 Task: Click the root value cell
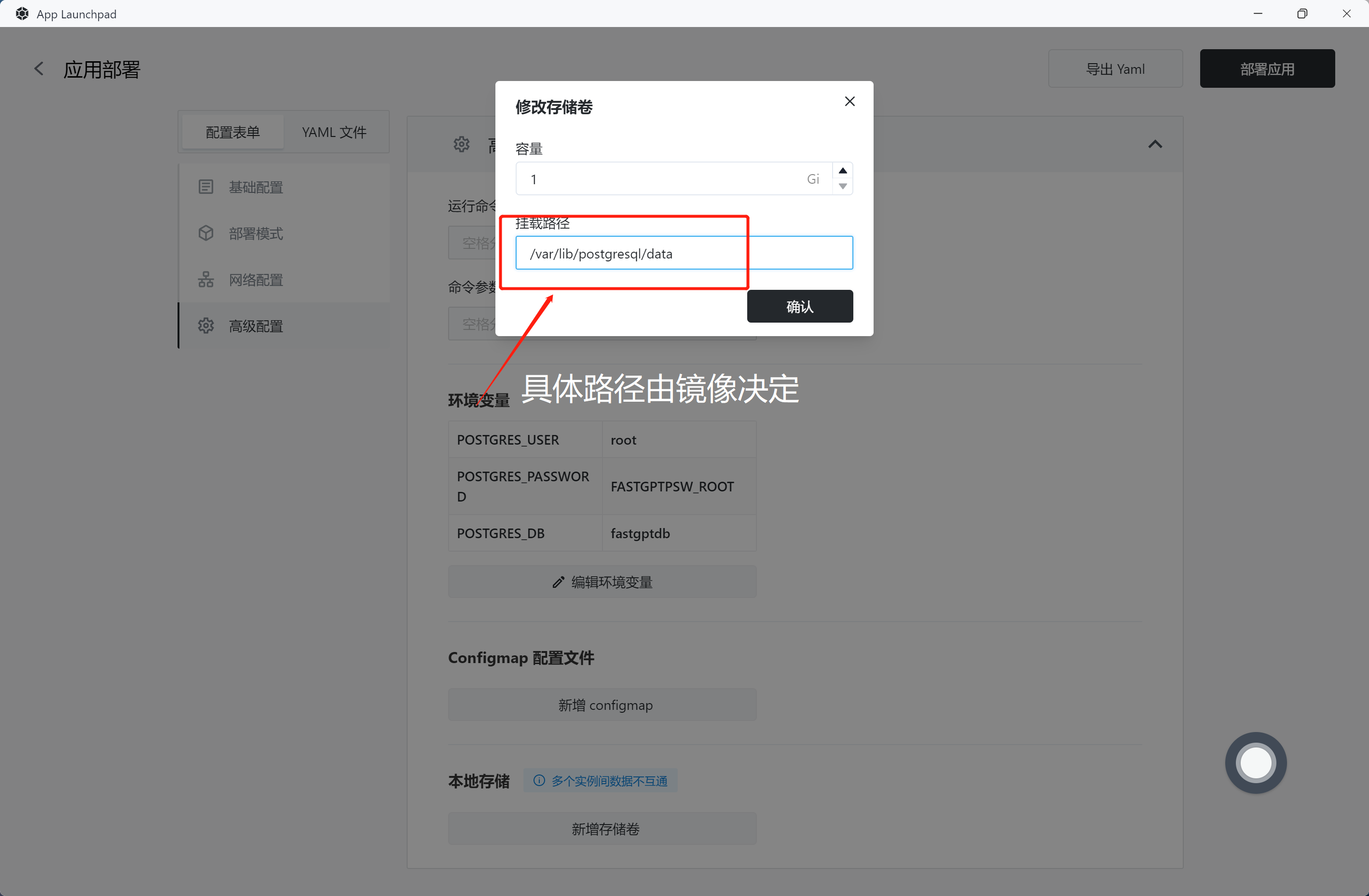point(679,440)
